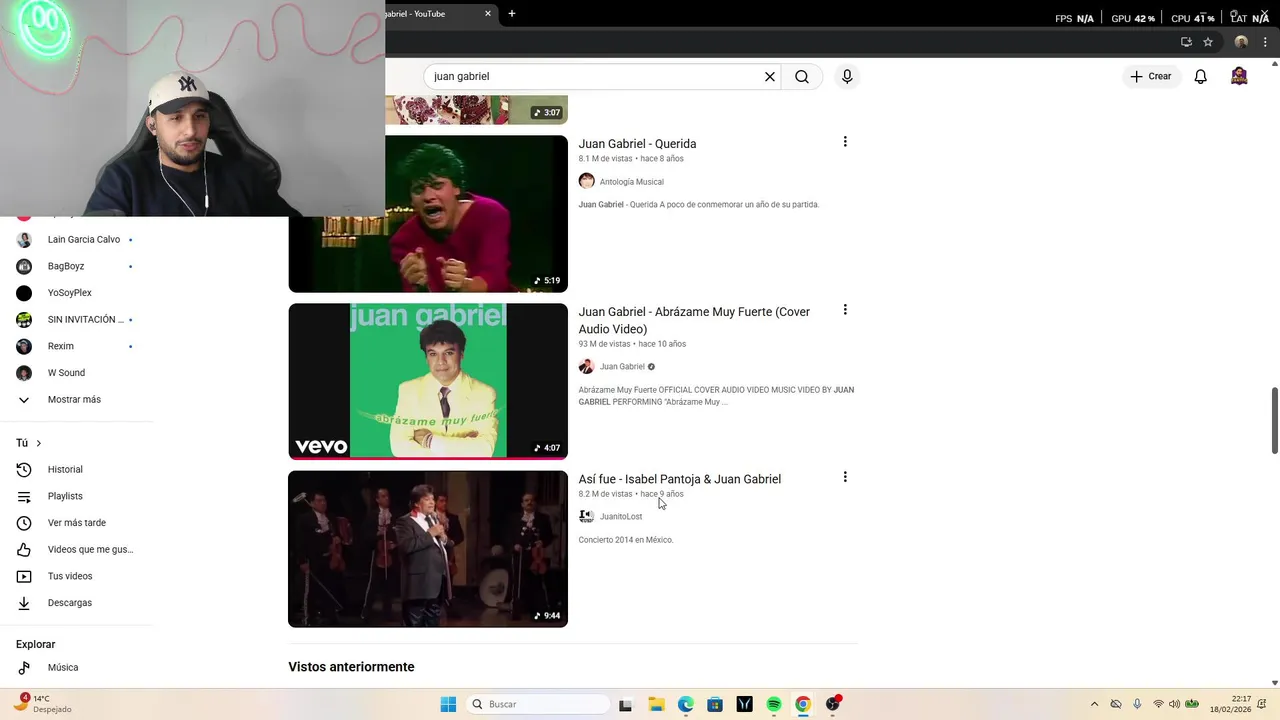Open Microsoft Store from the taskbar

[x=715, y=704]
